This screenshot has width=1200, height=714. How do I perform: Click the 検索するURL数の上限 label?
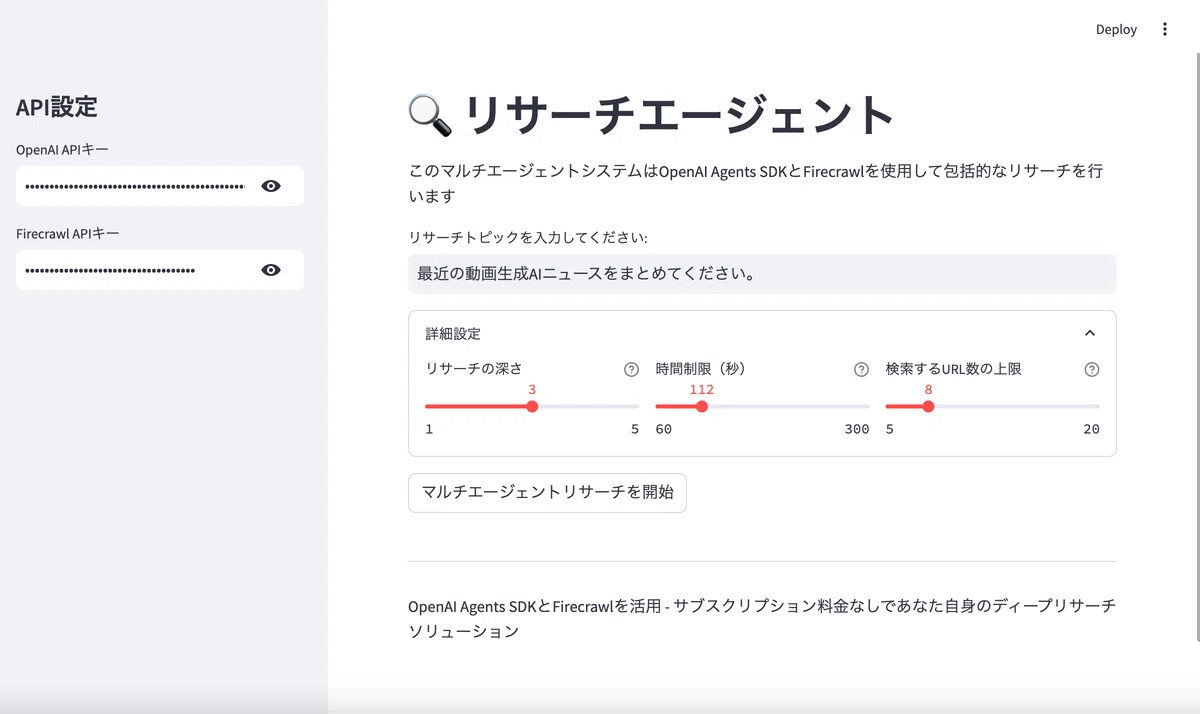(954, 369)
